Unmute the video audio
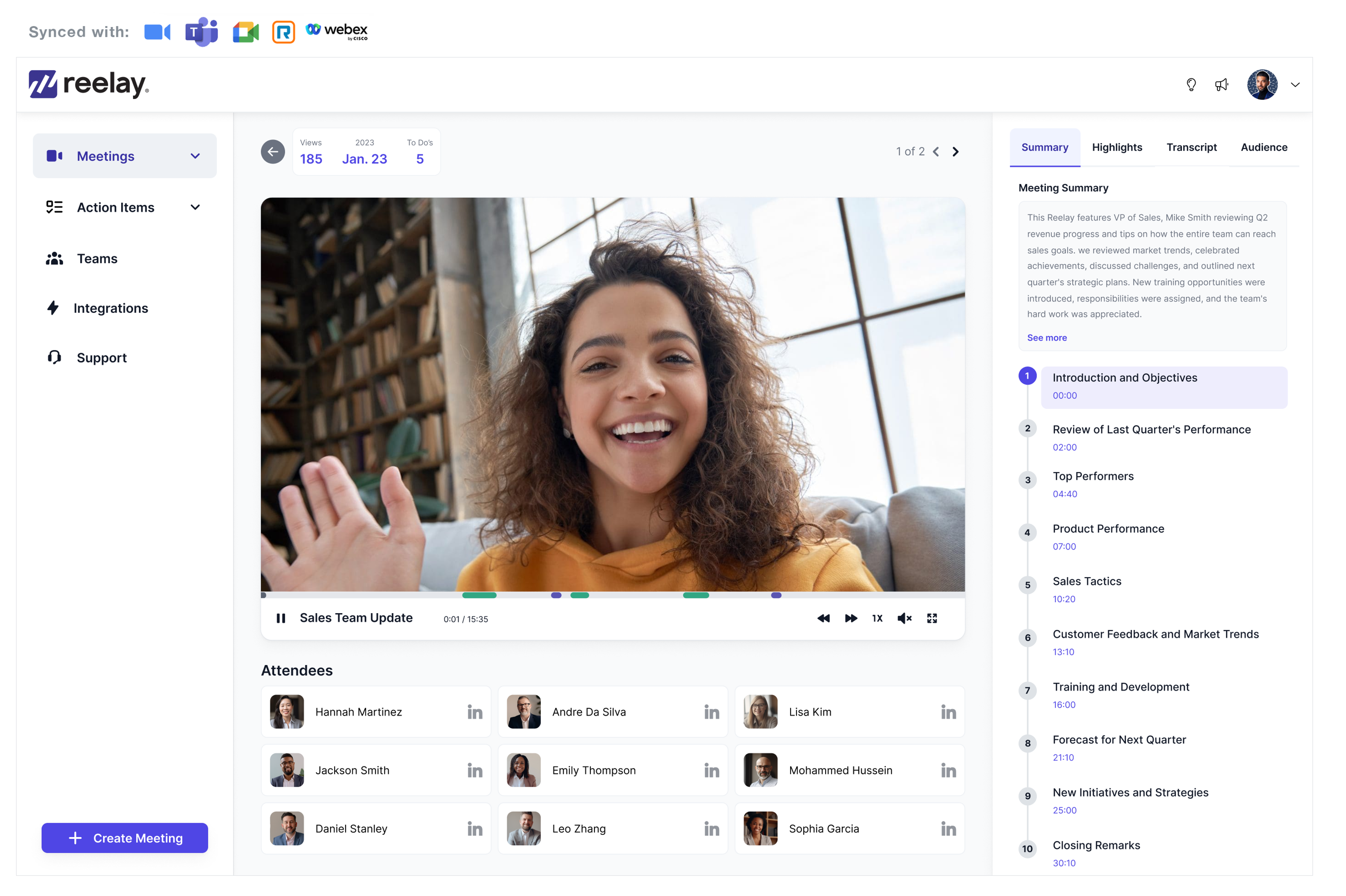This screenshot has width=1346, height=896. [904, 618]
